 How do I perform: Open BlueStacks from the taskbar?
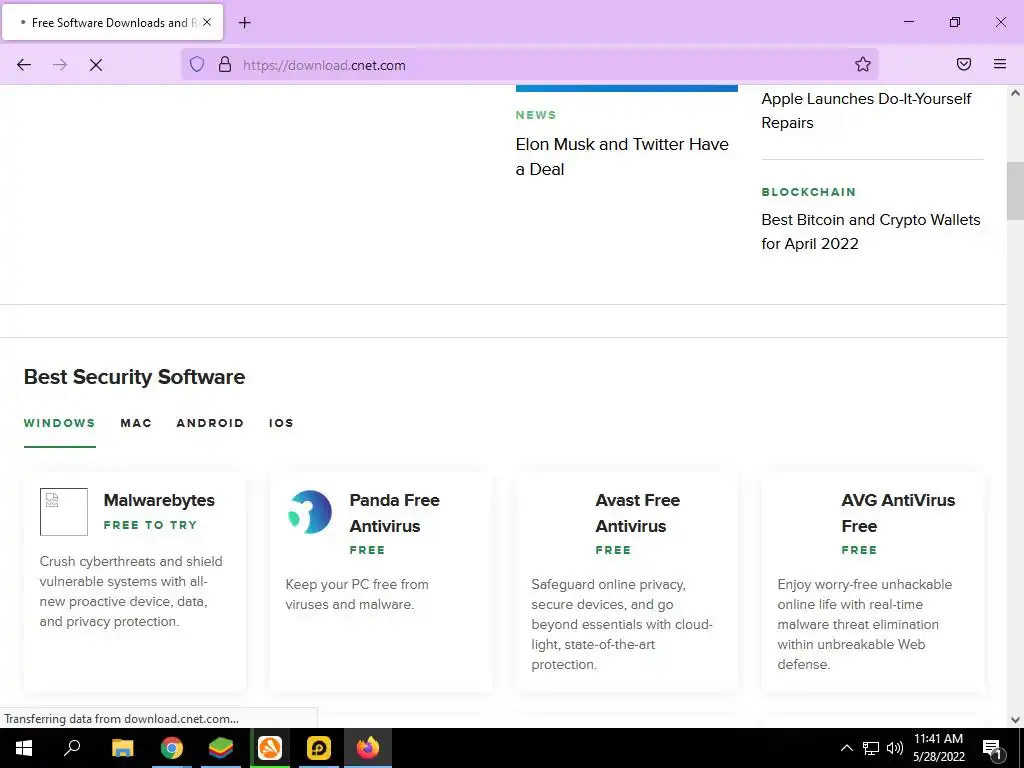click(221, 748)
